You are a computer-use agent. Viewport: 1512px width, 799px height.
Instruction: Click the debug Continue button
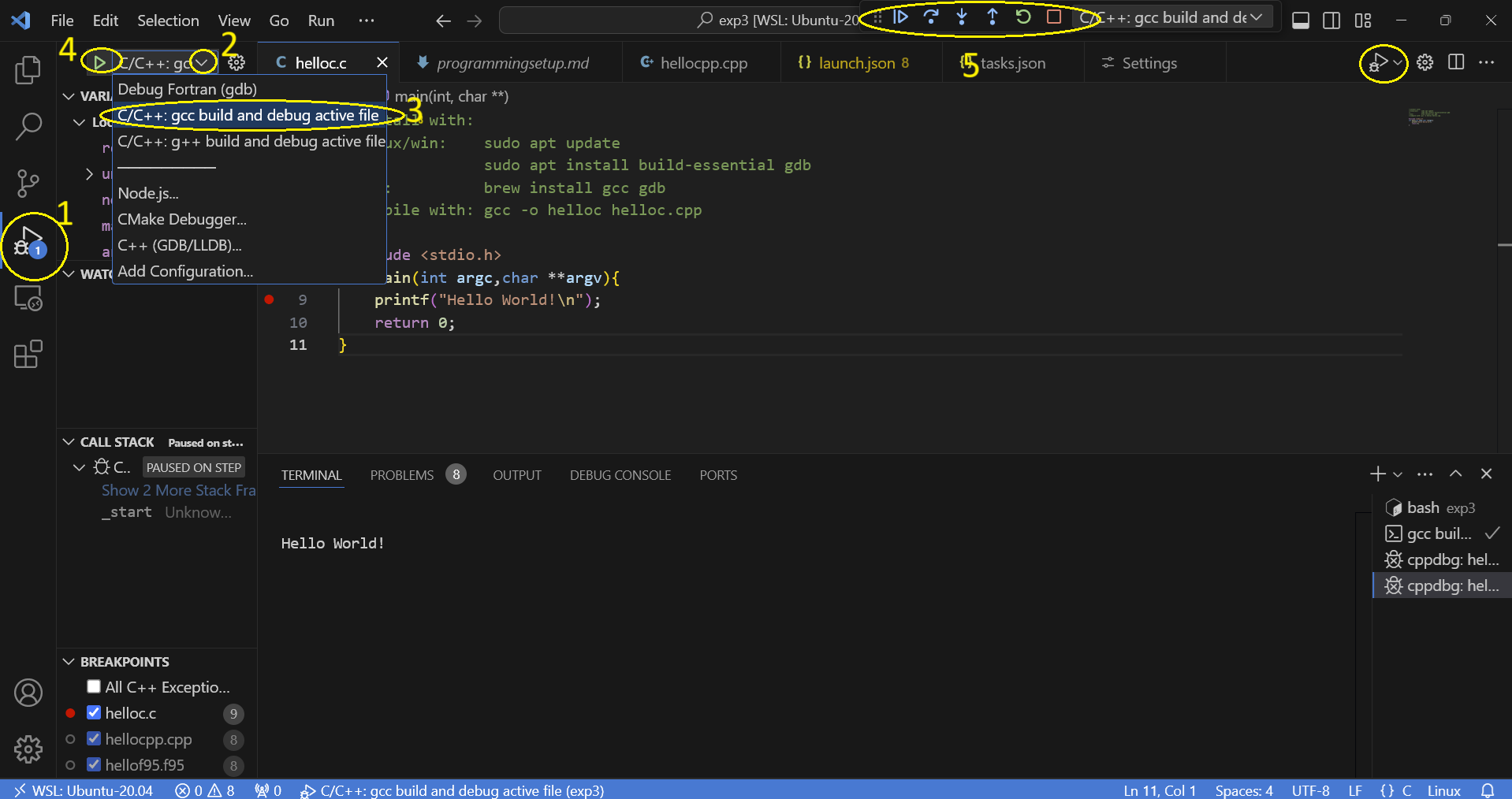pyautogui.click(x=900, y=17)
